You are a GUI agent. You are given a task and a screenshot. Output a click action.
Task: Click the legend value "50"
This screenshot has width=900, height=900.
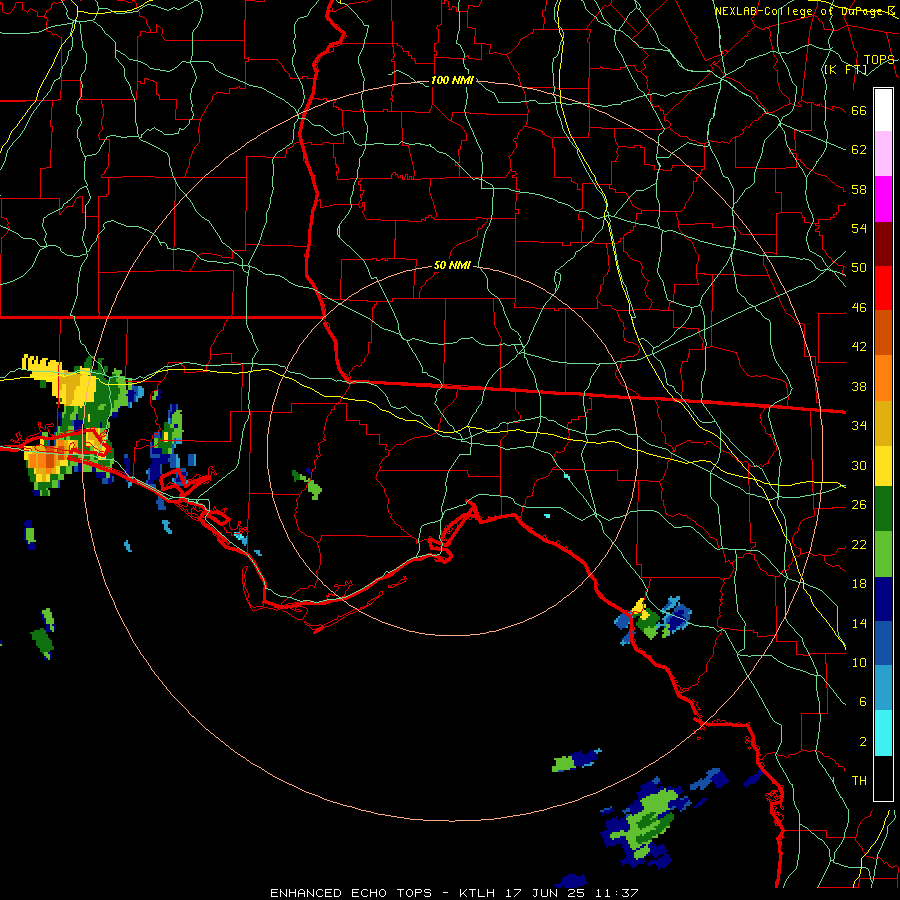859,267
